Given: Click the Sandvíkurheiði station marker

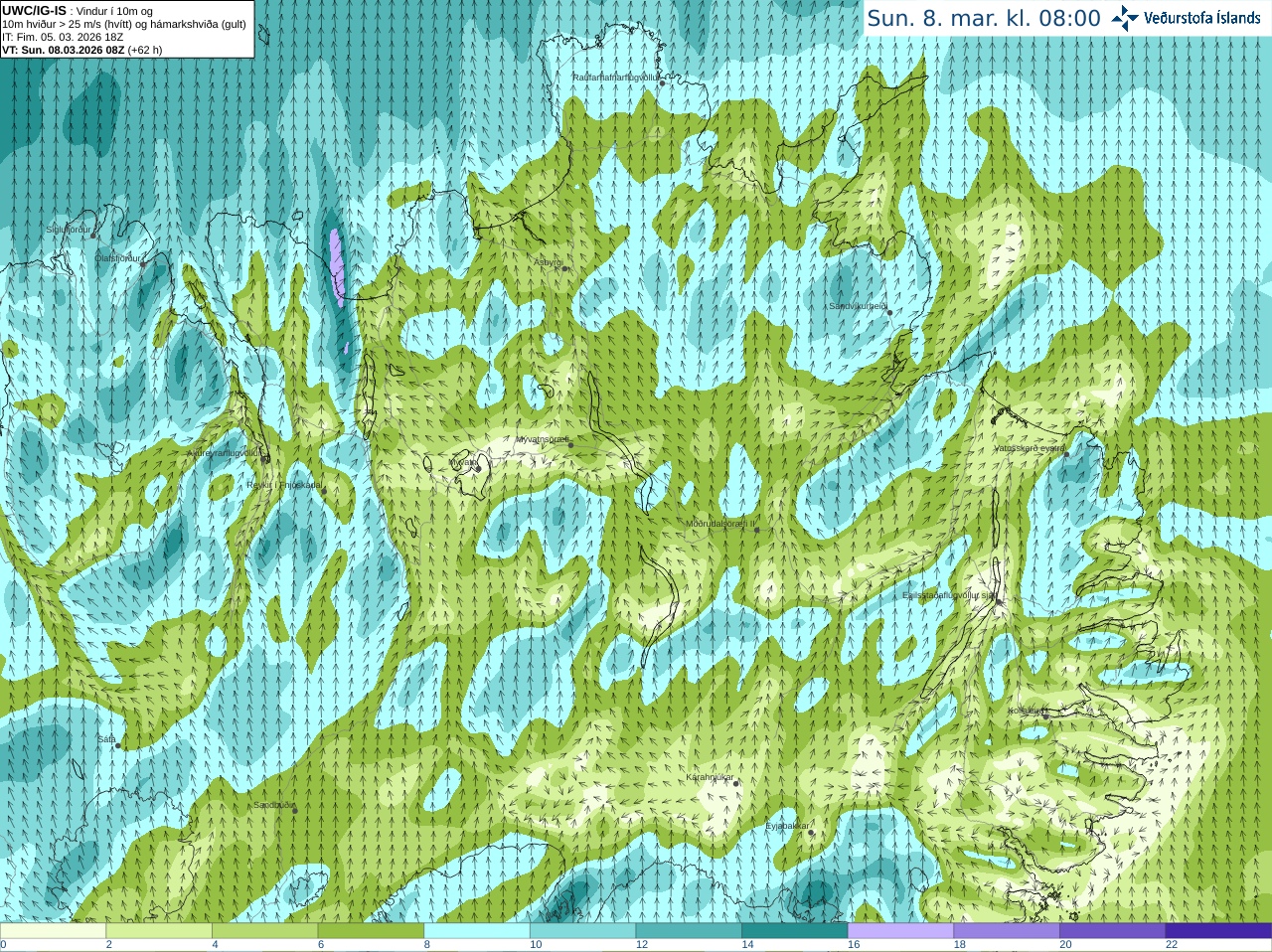Looking at the screenshot, I should [x=889, y=312].
